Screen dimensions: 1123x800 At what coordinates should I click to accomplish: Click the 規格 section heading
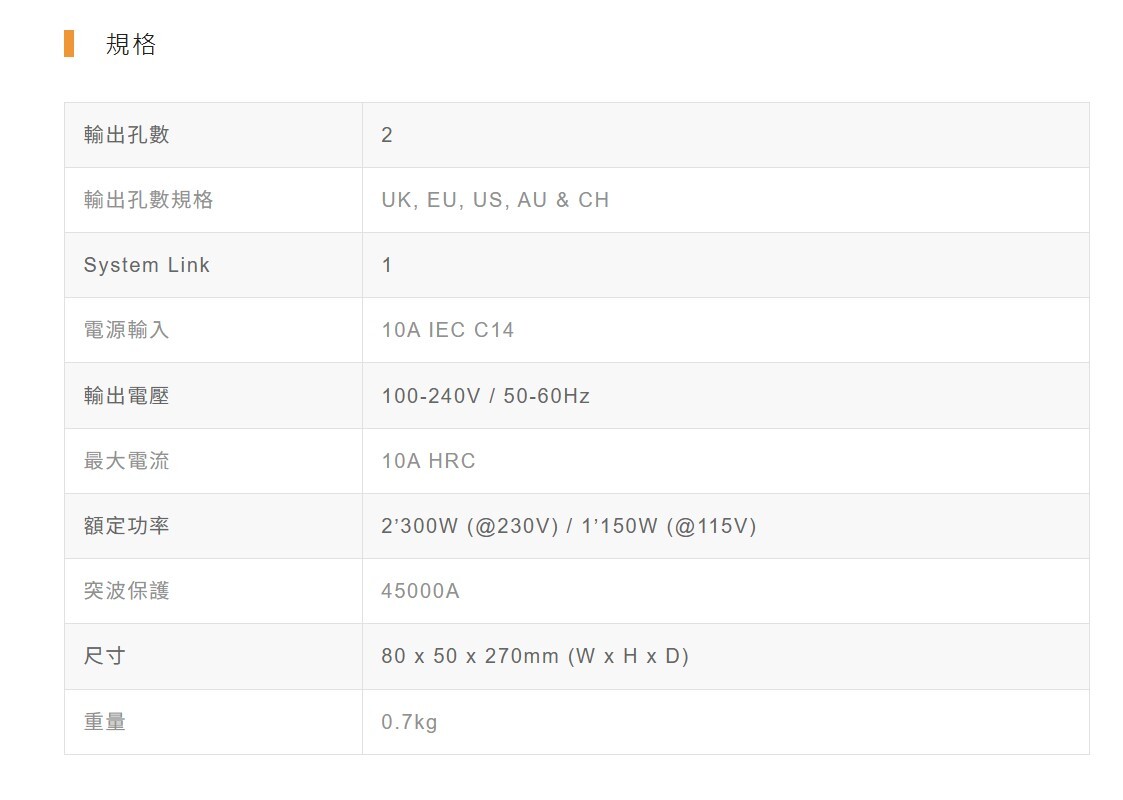coord(131,44)
